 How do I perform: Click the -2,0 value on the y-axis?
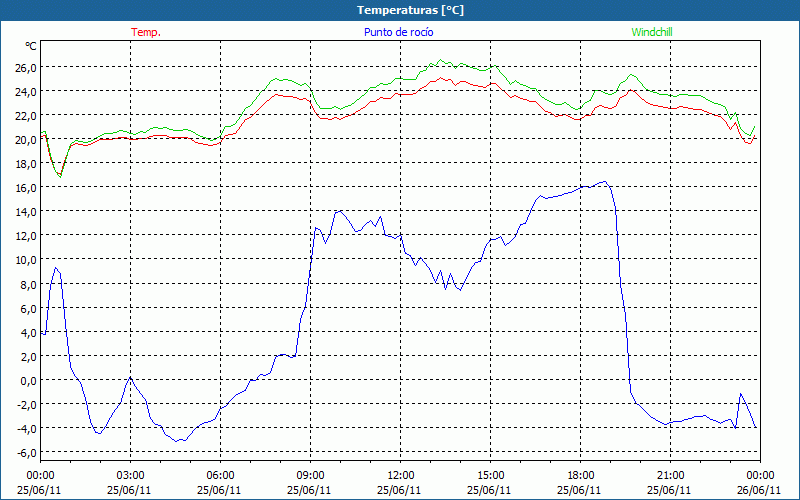pyautogui.click(x=24, y=404)
